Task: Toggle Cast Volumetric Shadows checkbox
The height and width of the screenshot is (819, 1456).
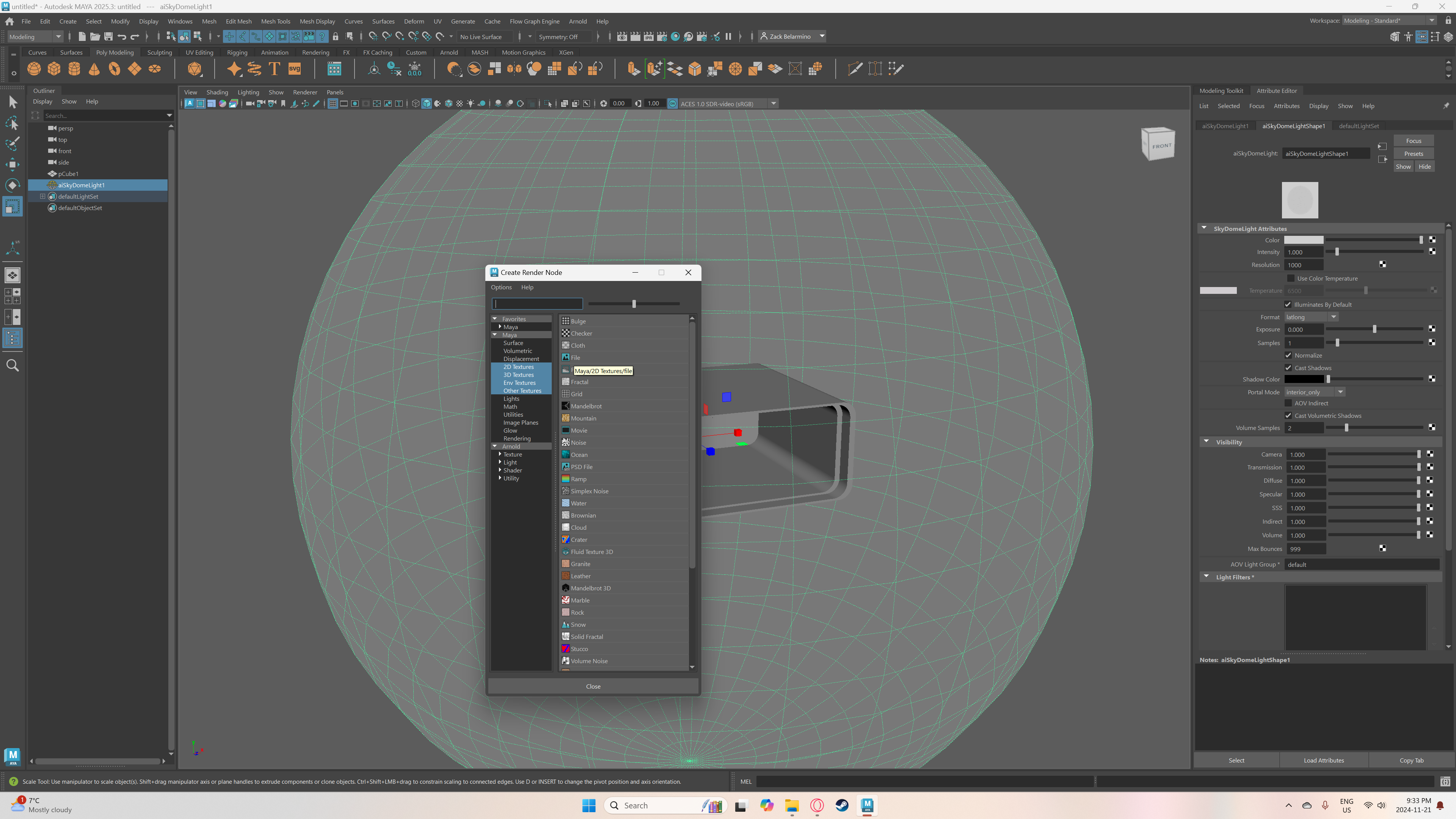Action: (1288, 416)
